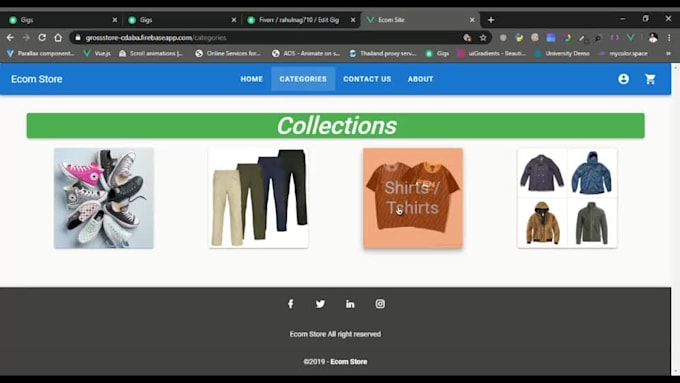Open the Shirts / Tshirts collection card
Viewport: 680px width, 383px height.
pos(413,198)
